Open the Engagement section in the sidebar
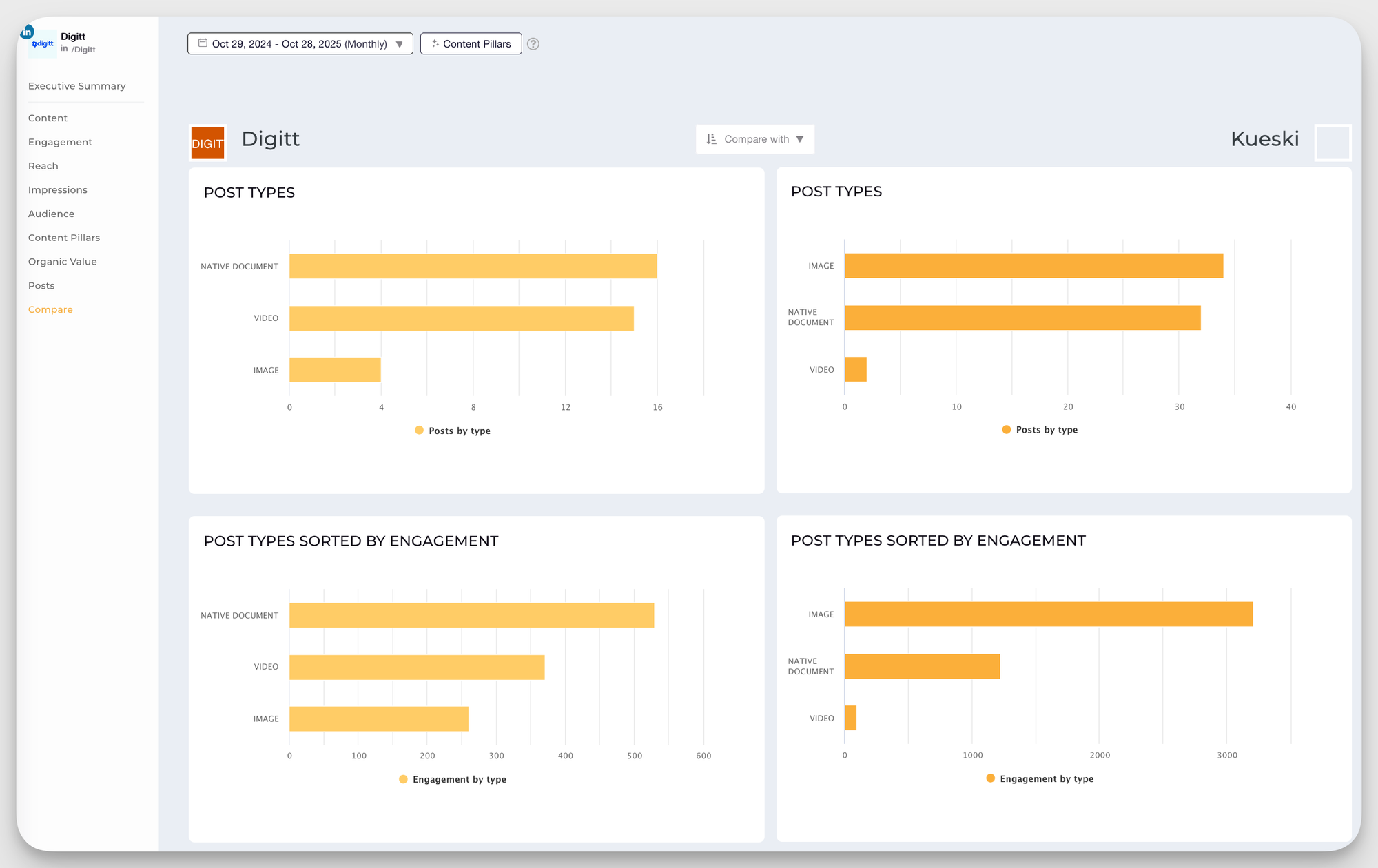 click(60, 142)
